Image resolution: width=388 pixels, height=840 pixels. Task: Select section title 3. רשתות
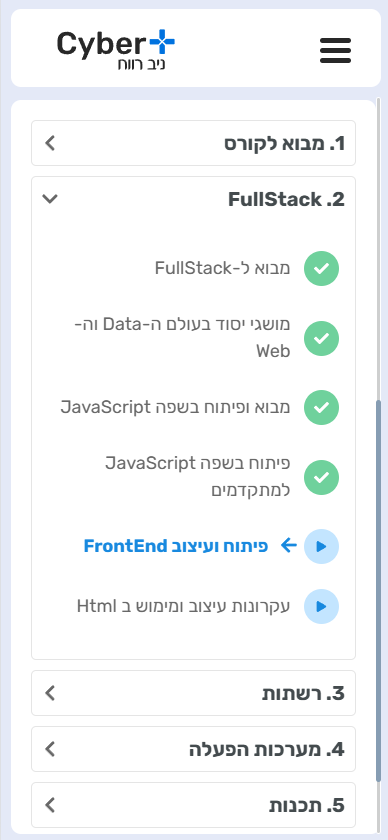click(x=303, y=693)
